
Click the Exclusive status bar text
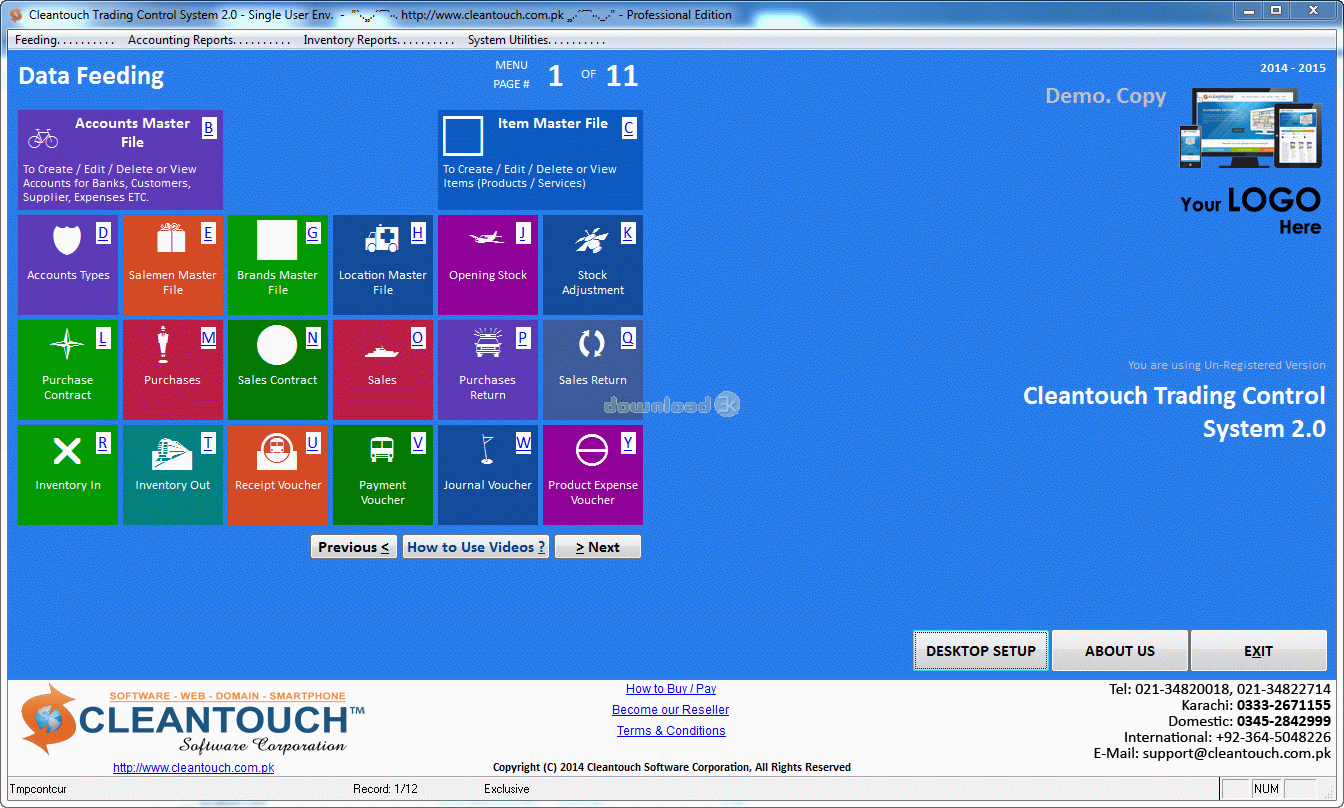(507, 789)
